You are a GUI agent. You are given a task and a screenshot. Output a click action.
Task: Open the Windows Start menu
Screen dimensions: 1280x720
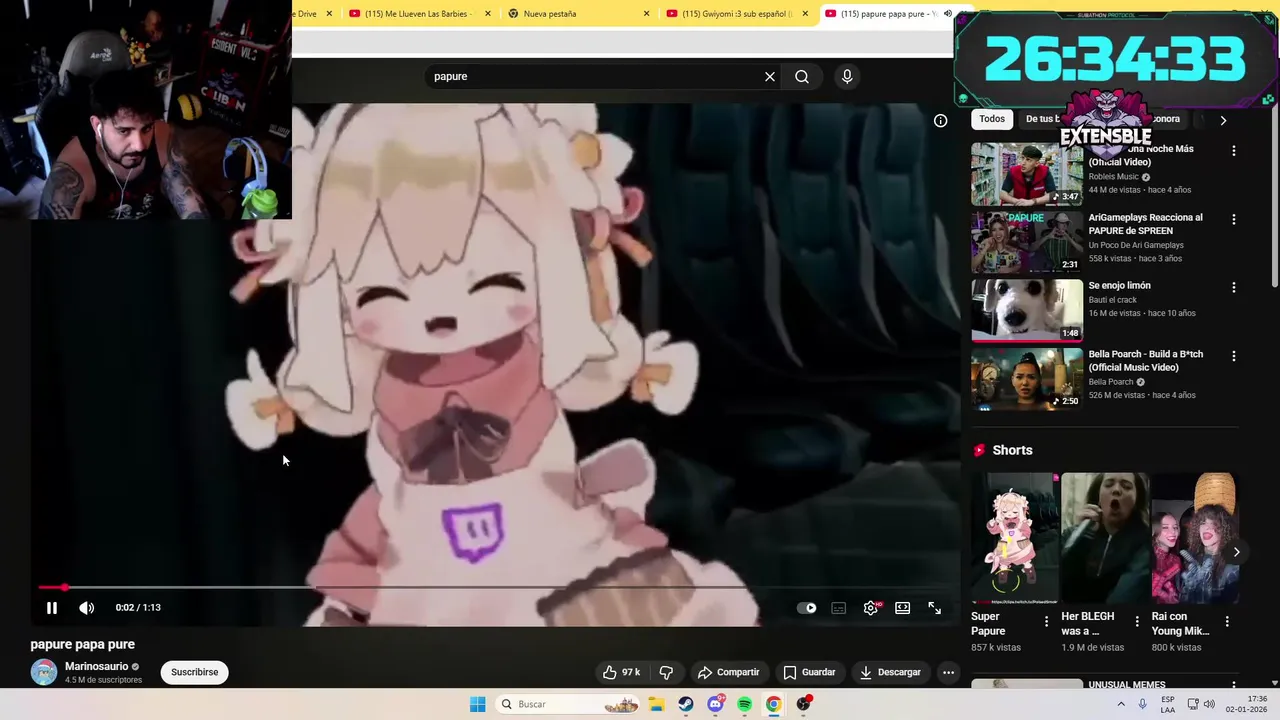coord(478,704)
